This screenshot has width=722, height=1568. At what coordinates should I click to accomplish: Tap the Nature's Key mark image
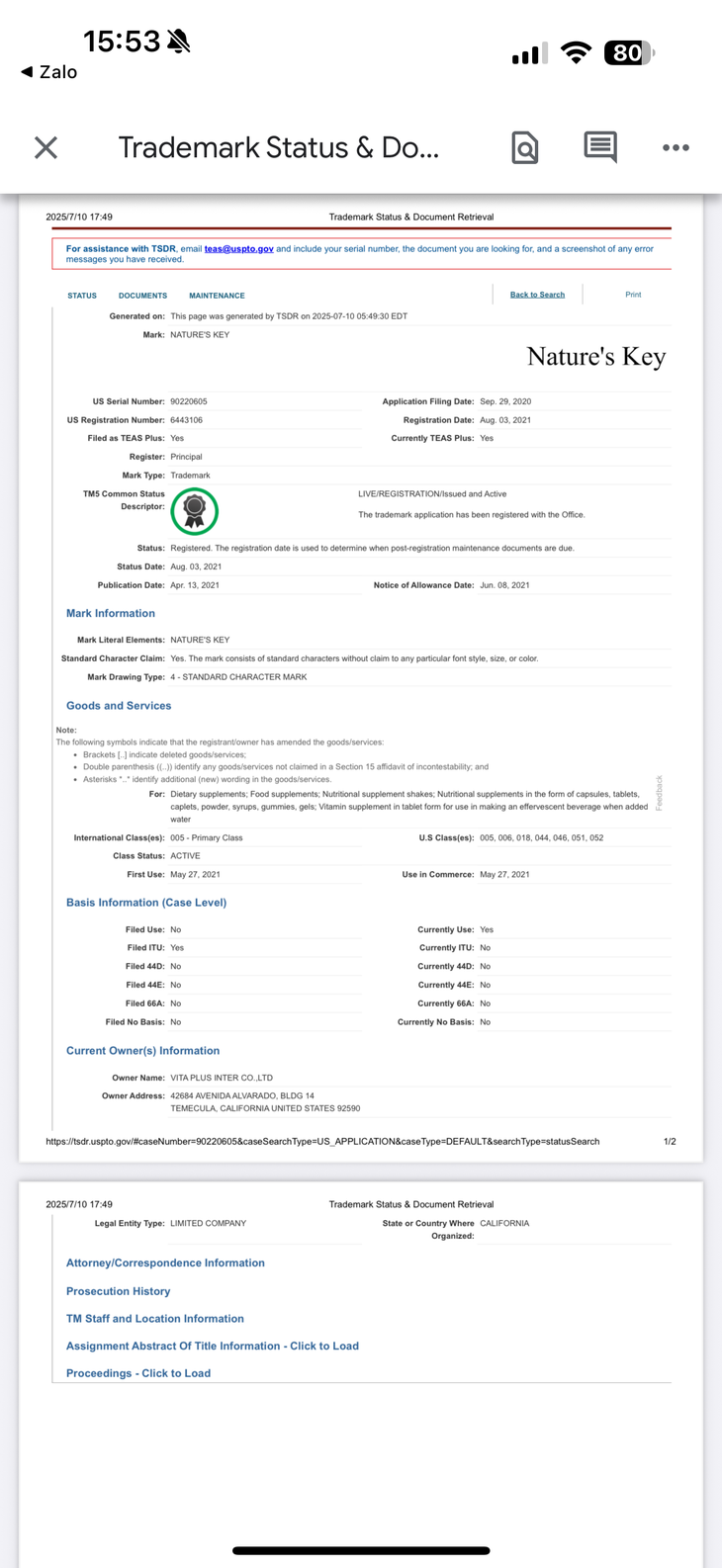[595, 357]
